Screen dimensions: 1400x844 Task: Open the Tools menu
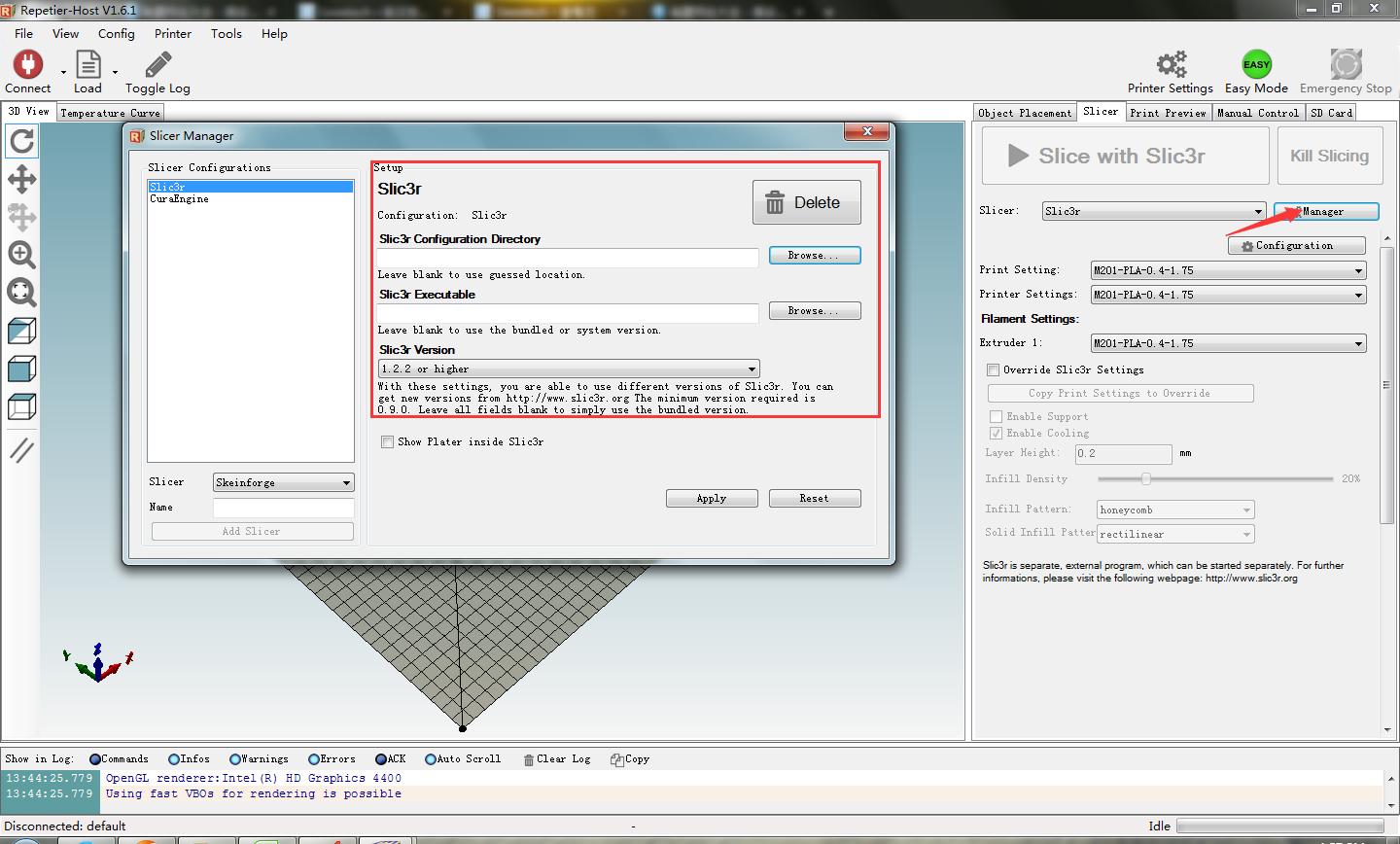(x=227, y=33)
